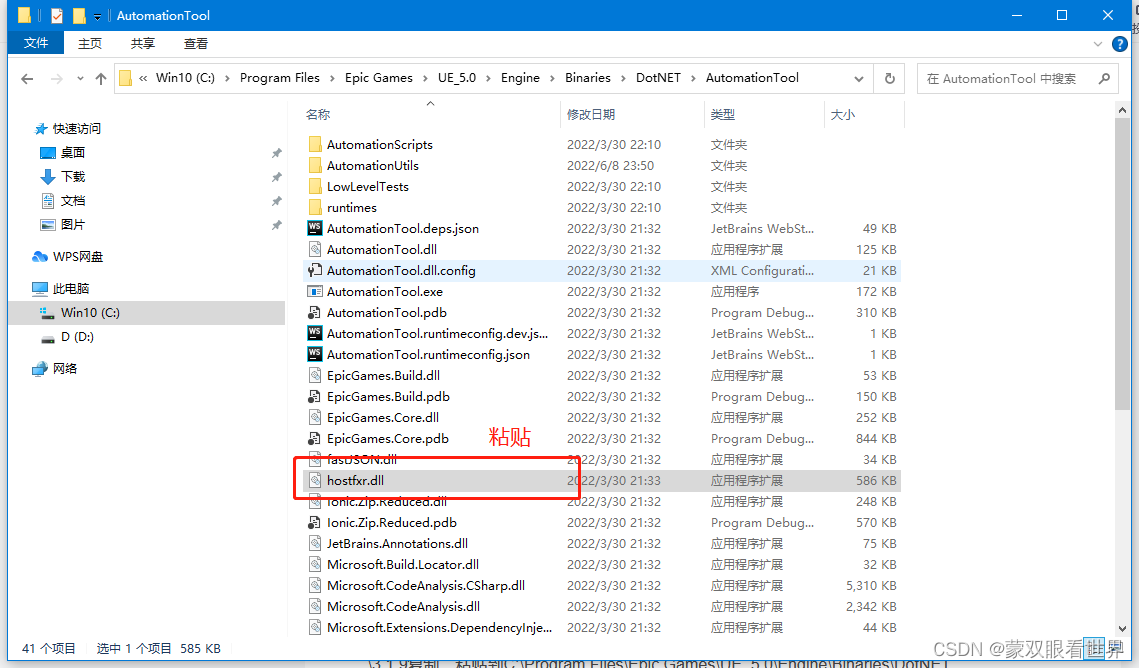This screenshot has width=1139, height=668.
Task: Click the Forward navigation arrow
Action: 57,78
